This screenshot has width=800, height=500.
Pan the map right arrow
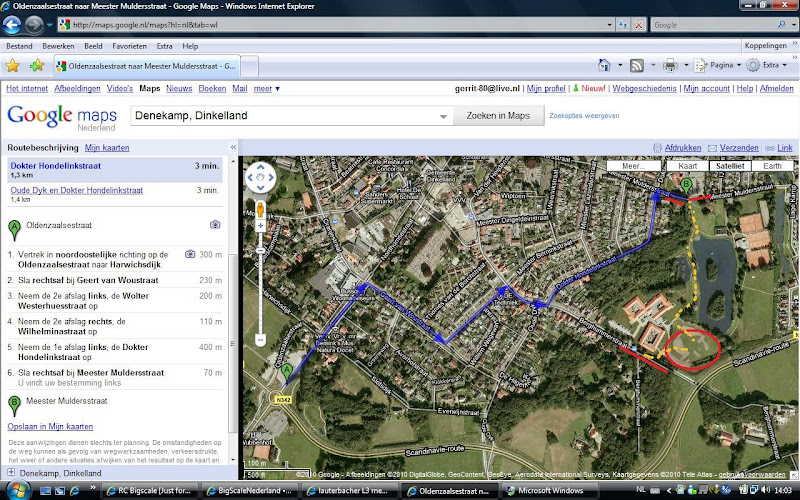point(271,178)
